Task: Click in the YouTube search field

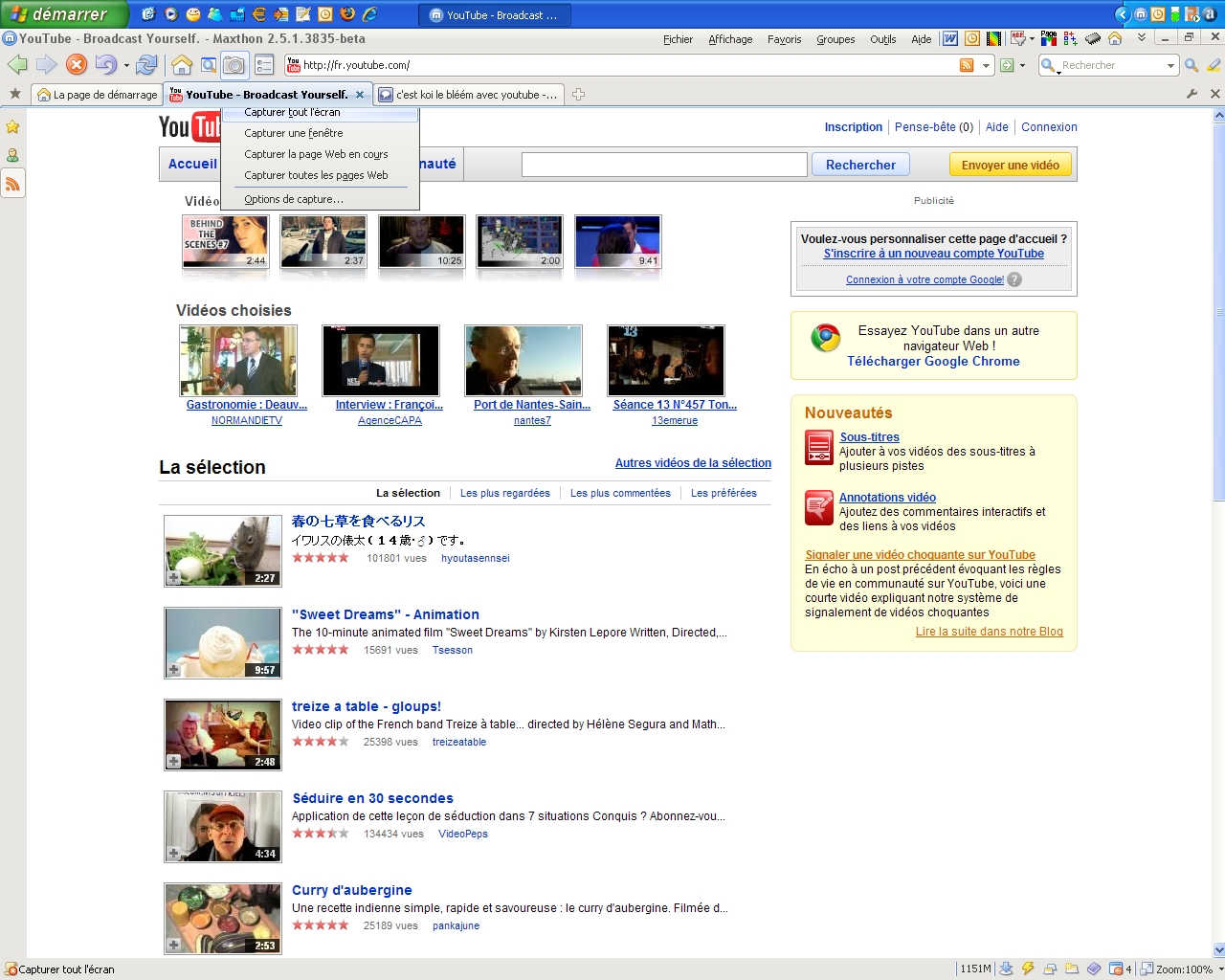Action: [664, 165]
